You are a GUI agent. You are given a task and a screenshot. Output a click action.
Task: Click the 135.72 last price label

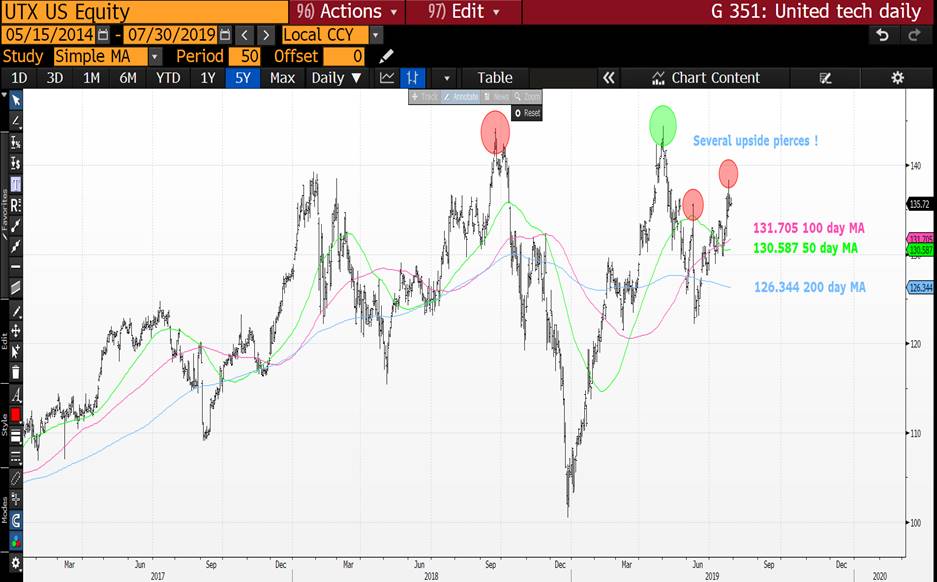920,204
